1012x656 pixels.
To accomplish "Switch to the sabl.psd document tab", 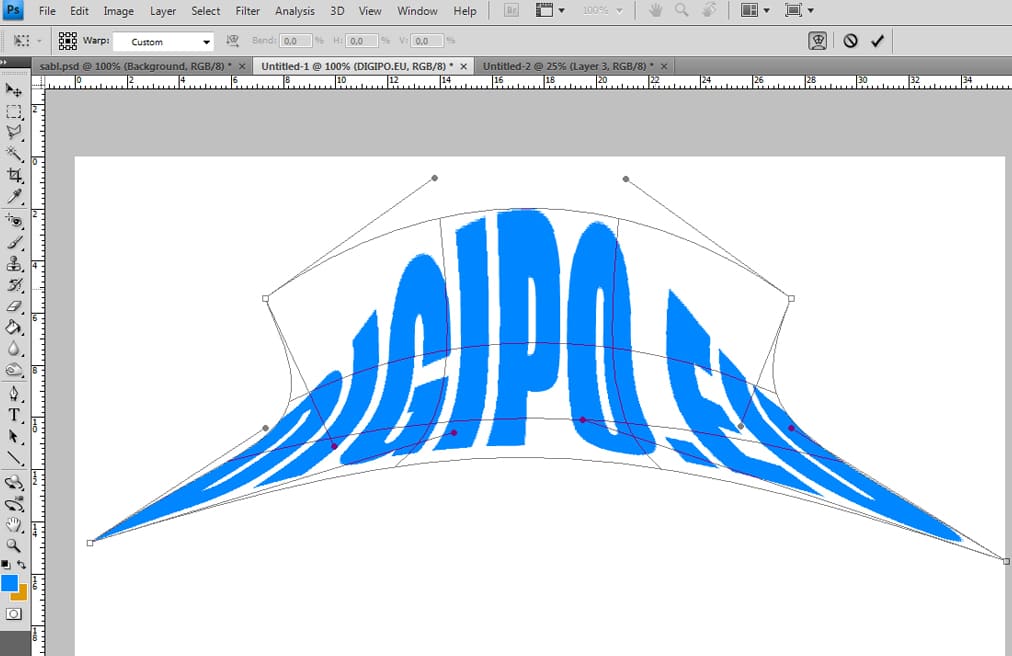I will pos(135,66).
